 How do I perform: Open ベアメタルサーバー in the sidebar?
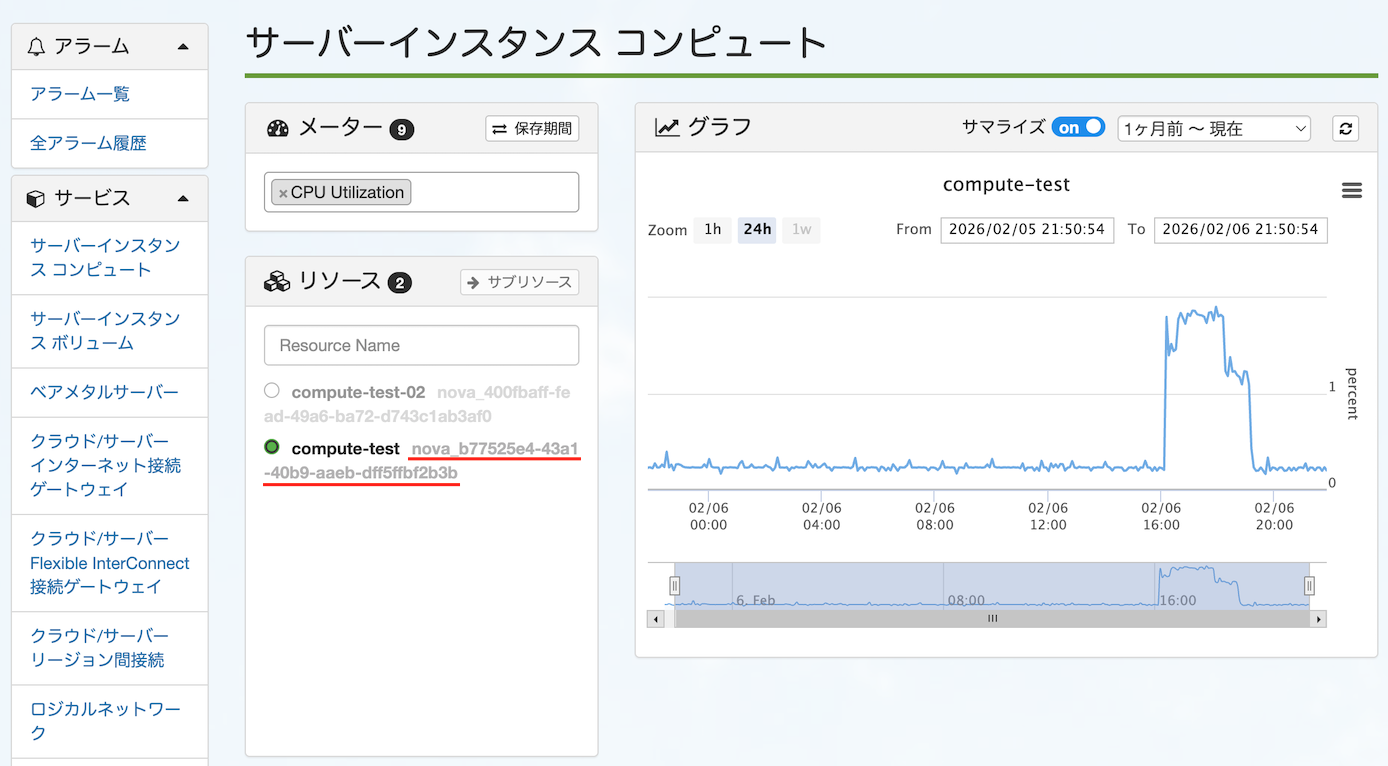click(104, 392)
